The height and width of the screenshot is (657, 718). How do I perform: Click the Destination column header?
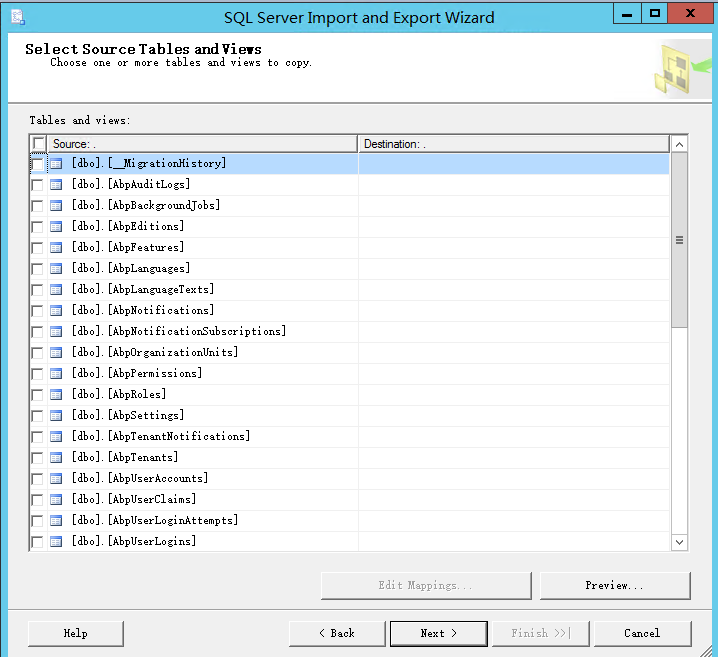click(x=513, y=144)
